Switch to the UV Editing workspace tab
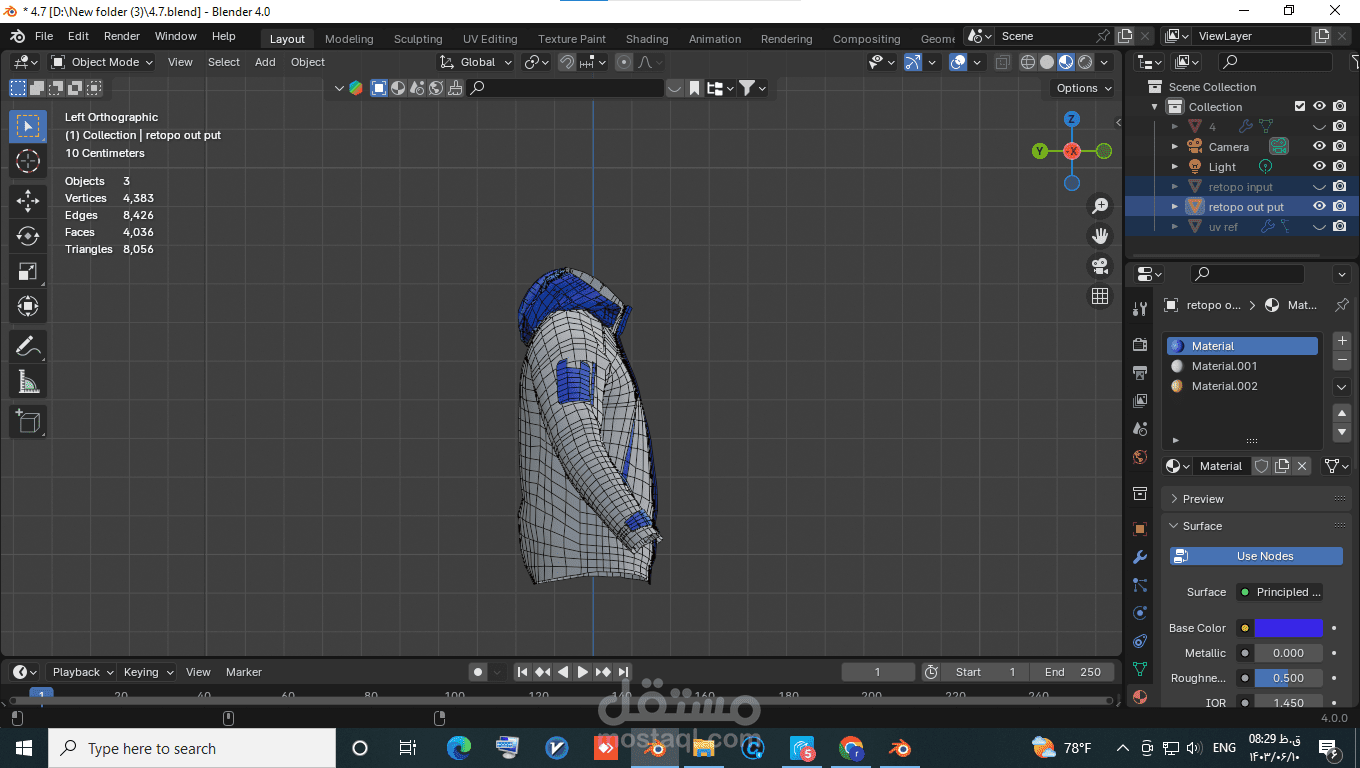Viewport: 1360px width, 768px height. click(490, 39)
